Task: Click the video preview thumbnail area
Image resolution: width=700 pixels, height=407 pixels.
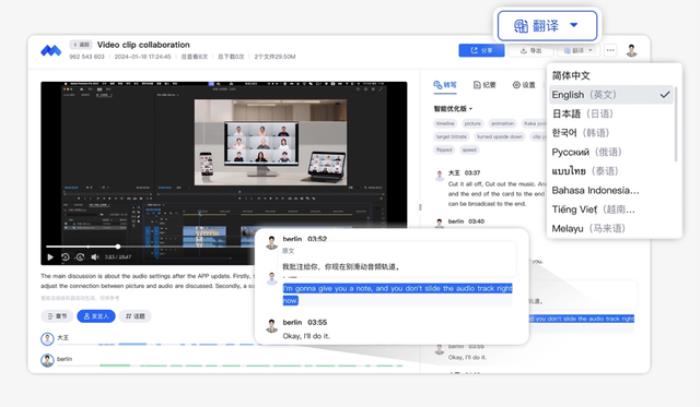Action: click(x=271, y=142)
